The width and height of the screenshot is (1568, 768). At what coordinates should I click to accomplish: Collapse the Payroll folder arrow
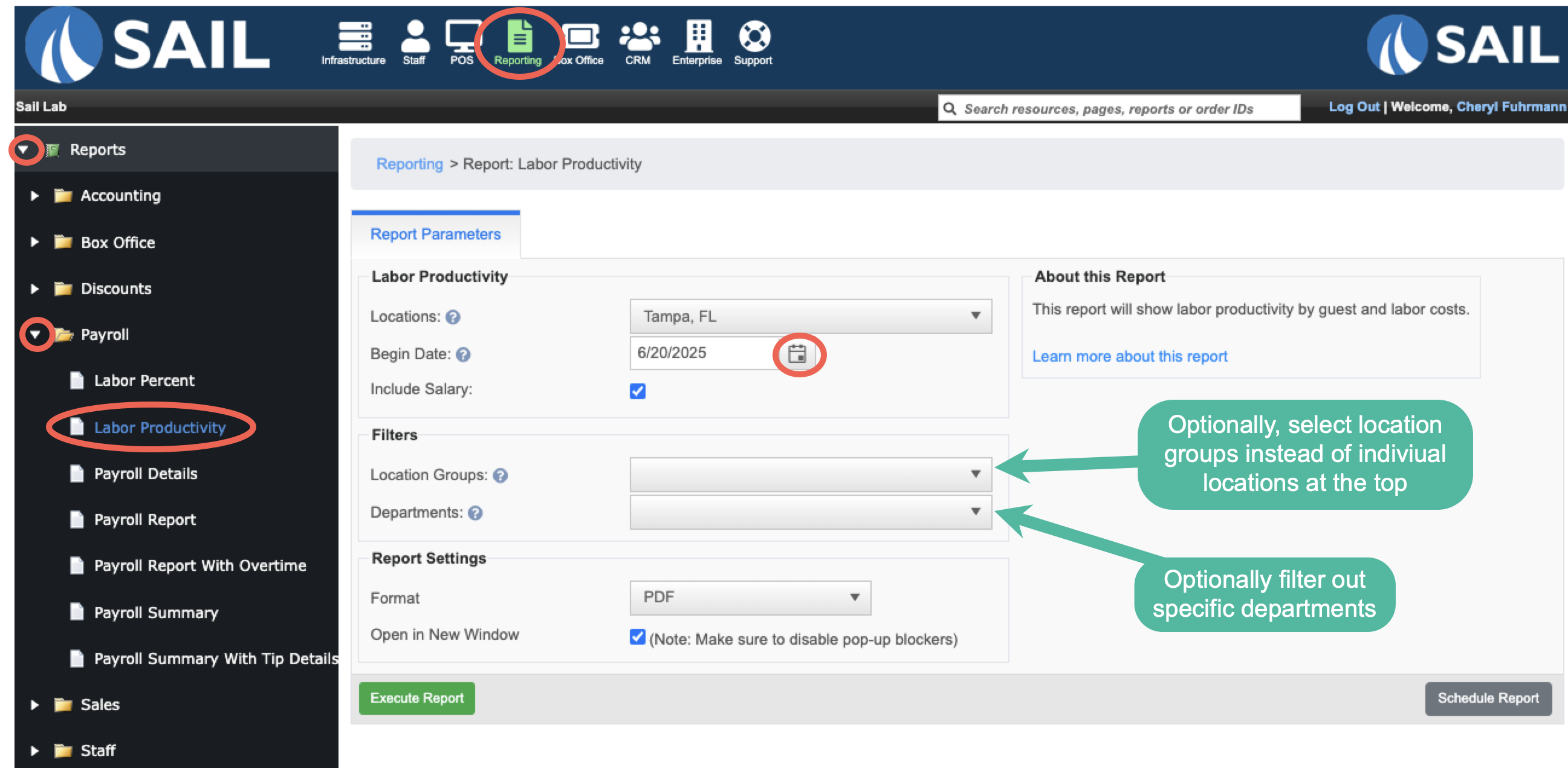35,334
